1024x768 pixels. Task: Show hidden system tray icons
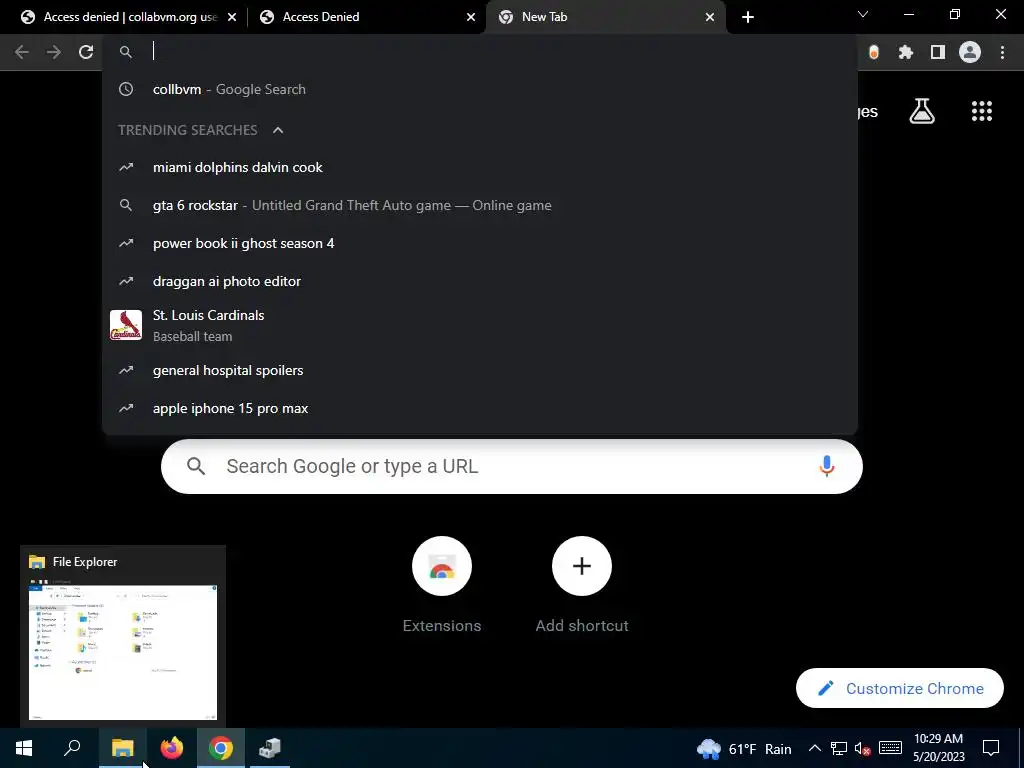point(814,748)
